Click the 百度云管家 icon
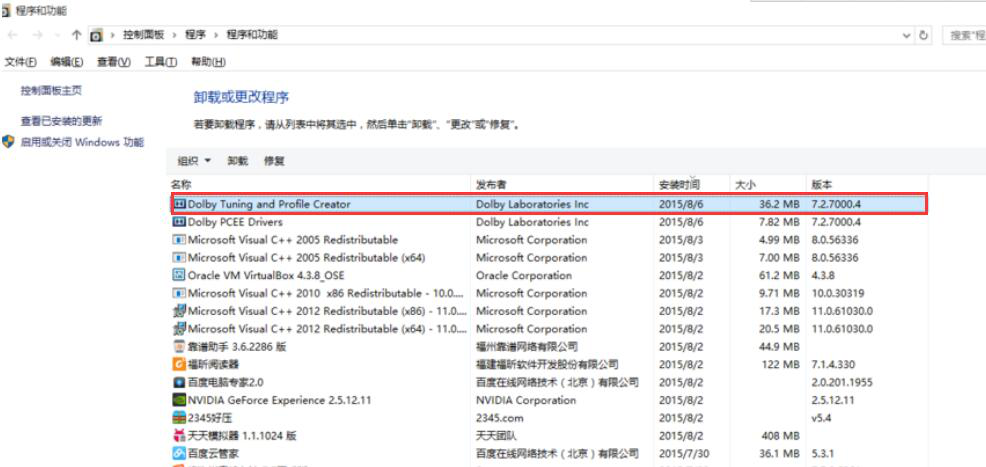986x467 pixels. tap(180, 453)
